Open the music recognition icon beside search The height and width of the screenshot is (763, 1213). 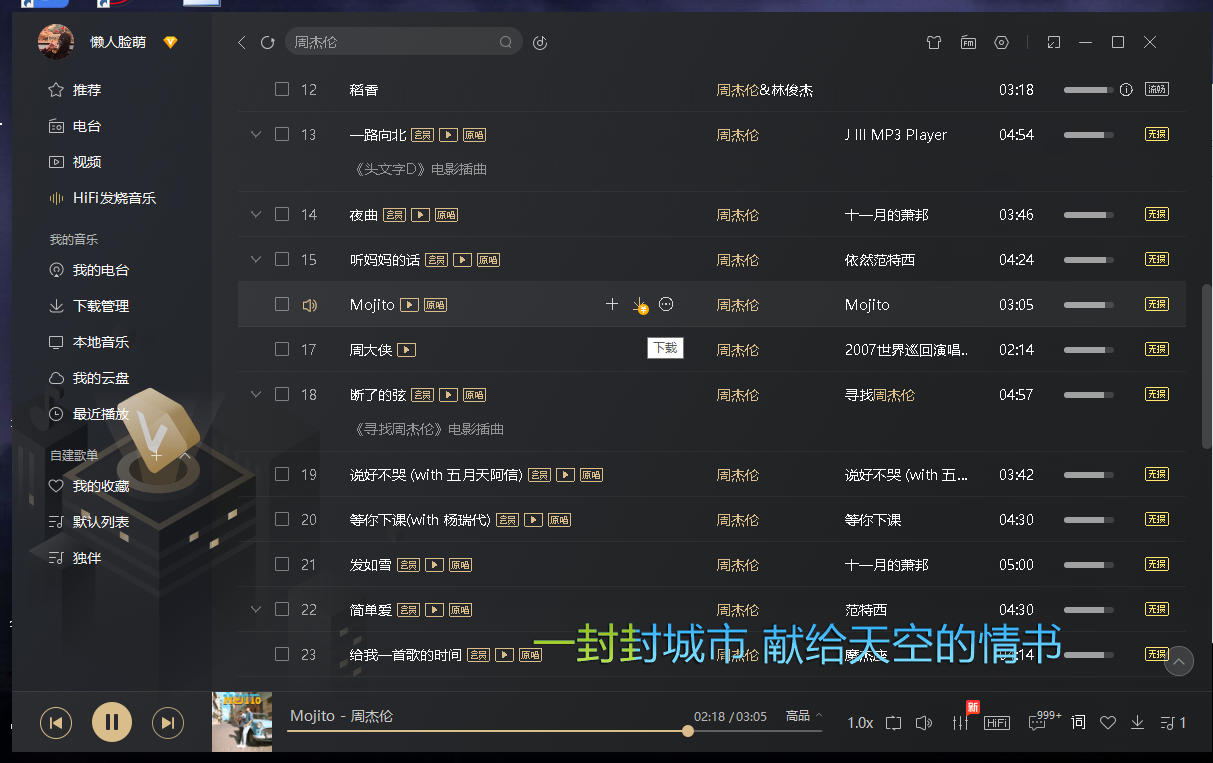point(540,43)
